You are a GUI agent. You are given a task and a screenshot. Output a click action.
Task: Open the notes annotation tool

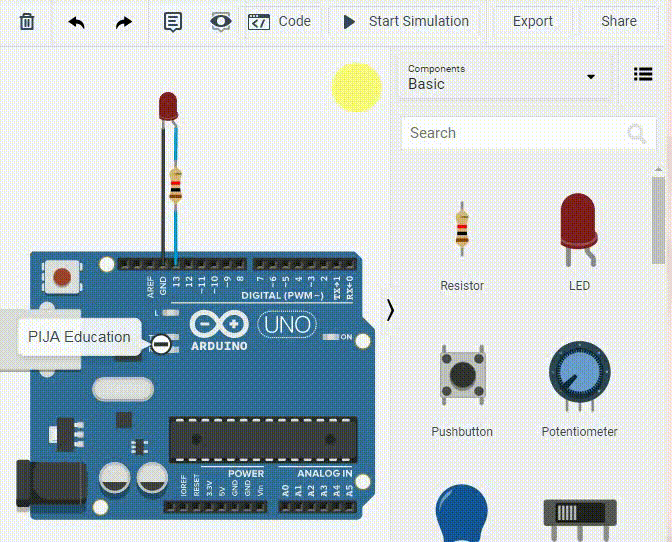click(173, 21)
